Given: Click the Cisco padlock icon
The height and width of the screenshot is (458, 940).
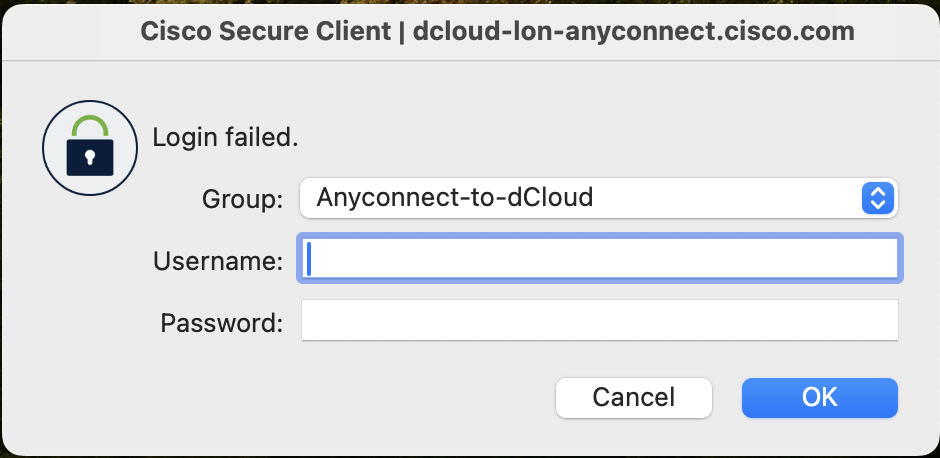Looking at the screenshot, I should tap(90, 147).
